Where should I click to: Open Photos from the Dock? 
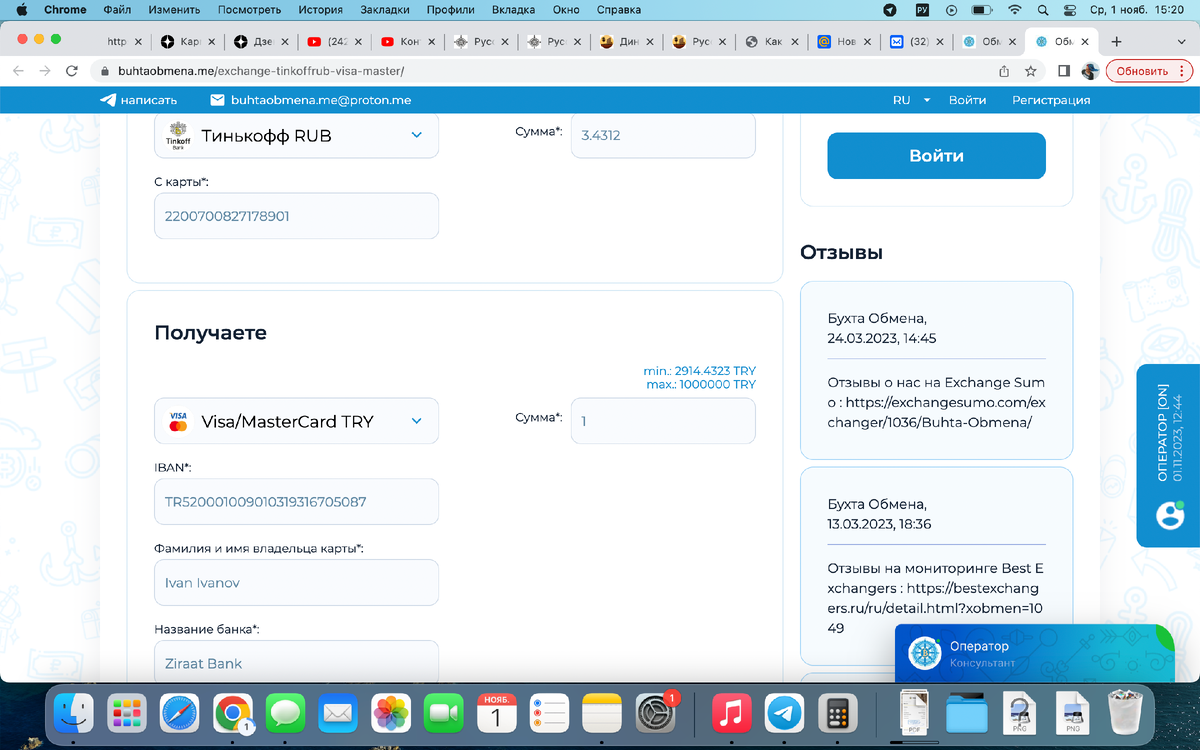coord(391,714)
